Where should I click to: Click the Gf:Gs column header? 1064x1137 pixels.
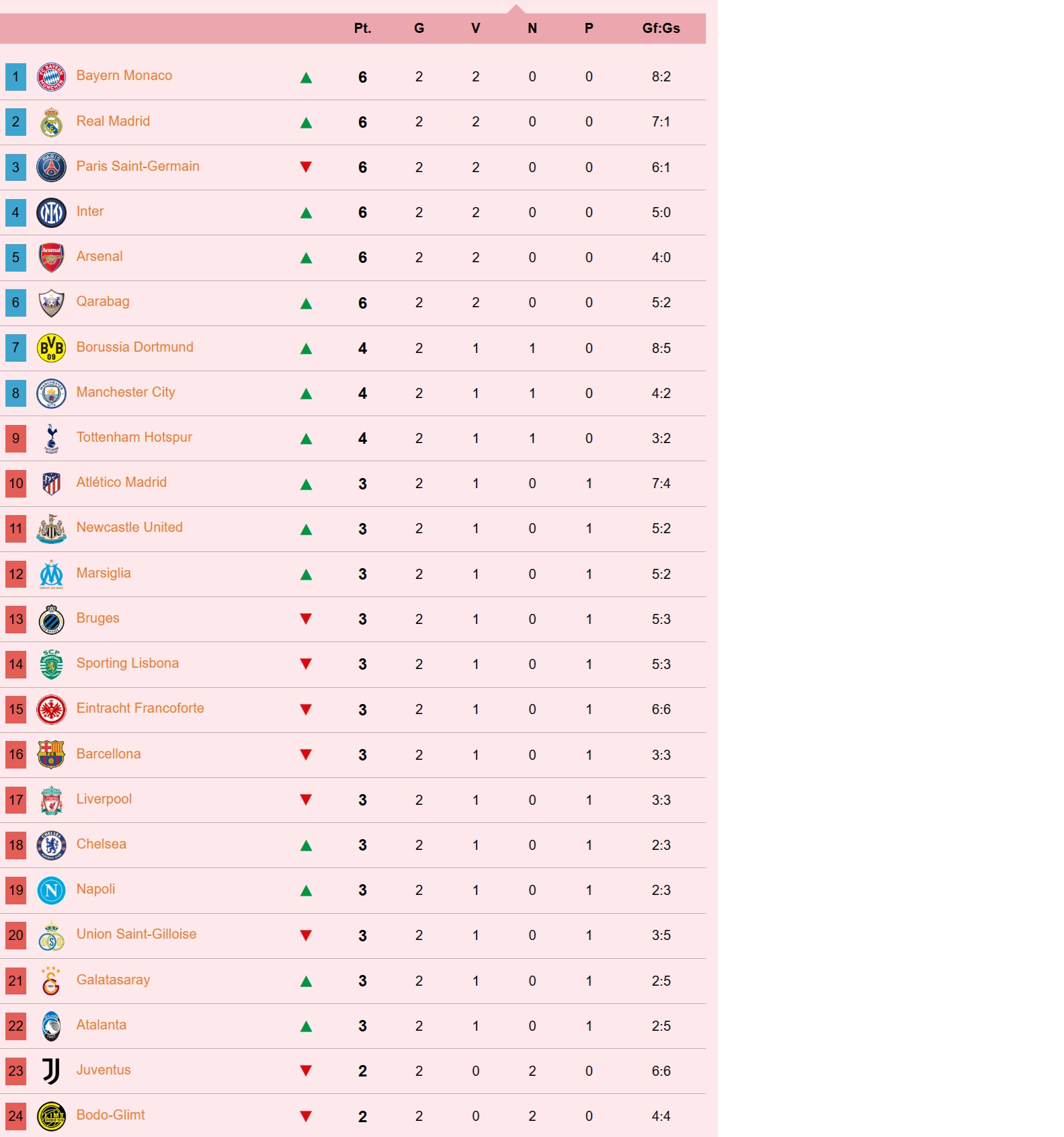click(661, 28)
